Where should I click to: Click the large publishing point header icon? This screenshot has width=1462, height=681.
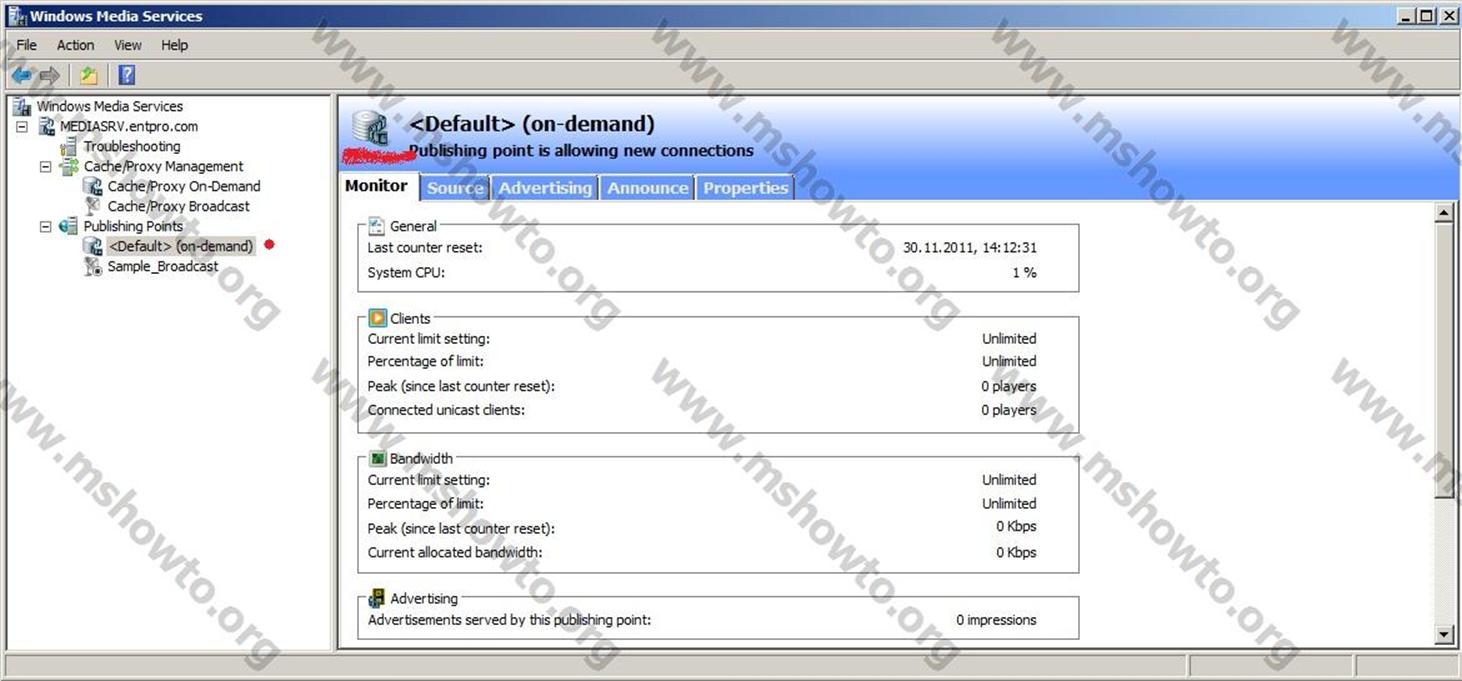pyautogui.click(x=370, y=129)
